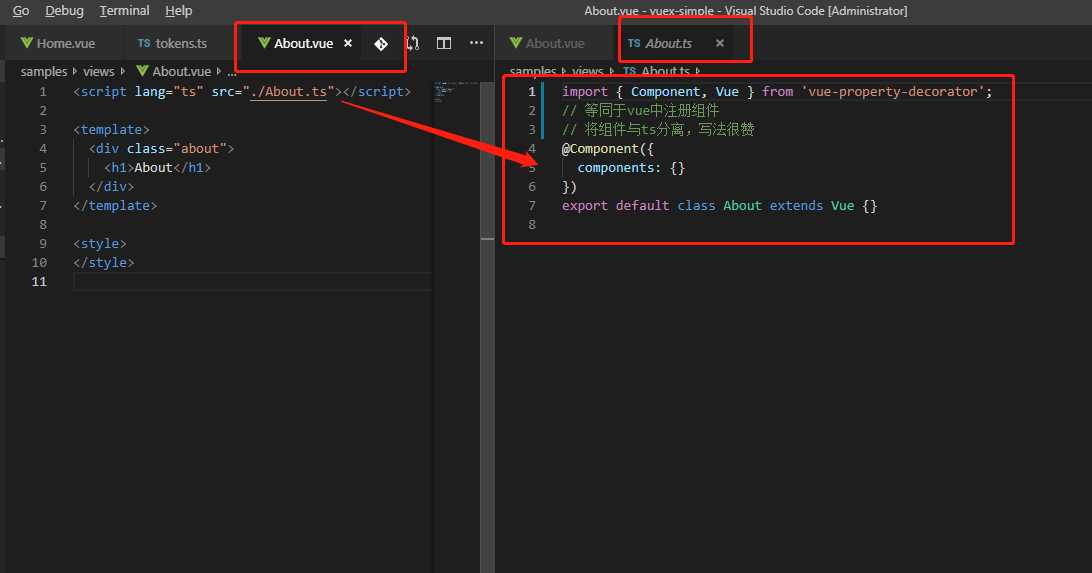Click the <h1>About</h1> line
Image resolution: width=1092 pixels, height=573 pixels.
tap(157, 168)
